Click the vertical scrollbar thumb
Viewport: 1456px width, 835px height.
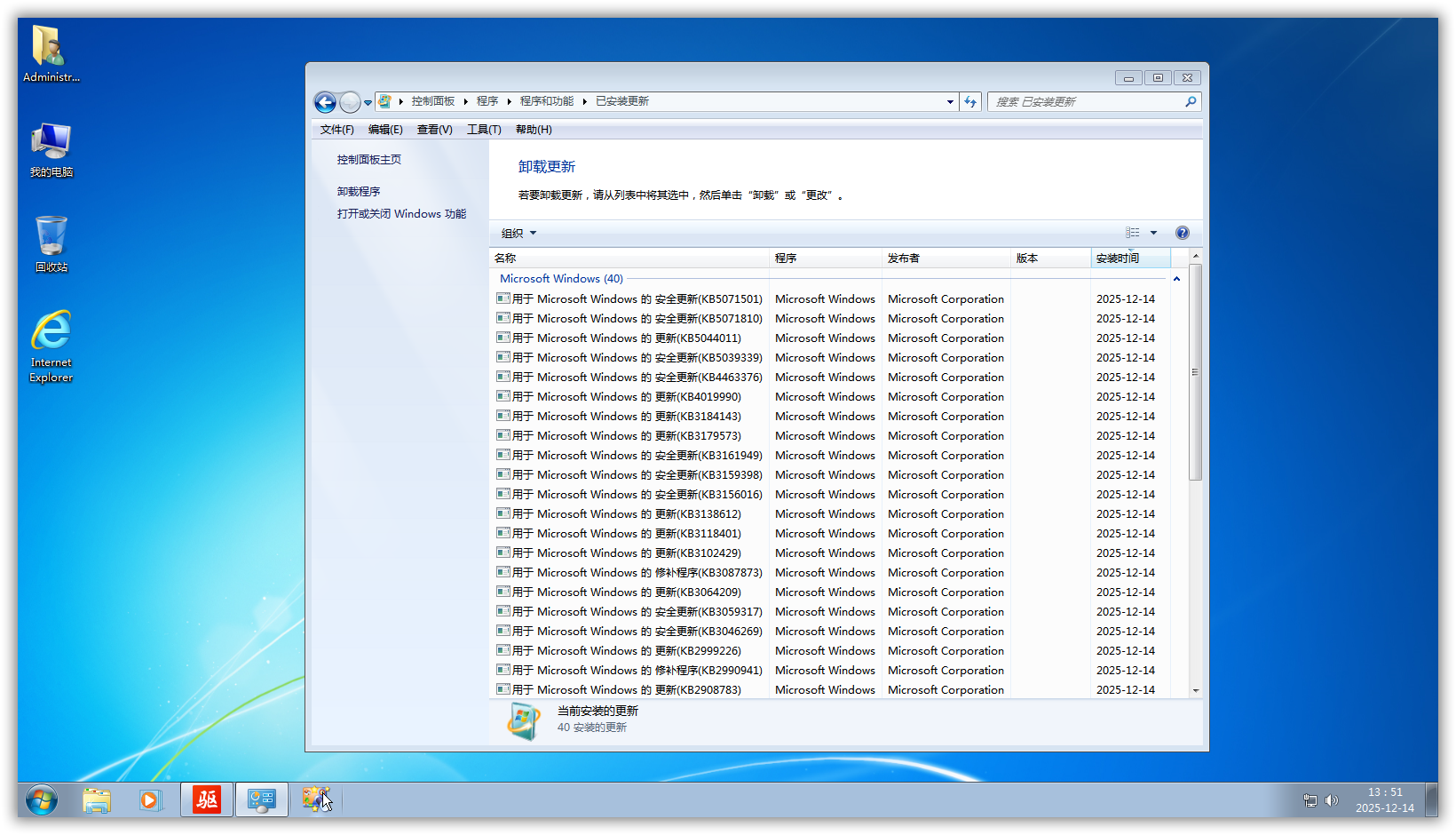1196,372
